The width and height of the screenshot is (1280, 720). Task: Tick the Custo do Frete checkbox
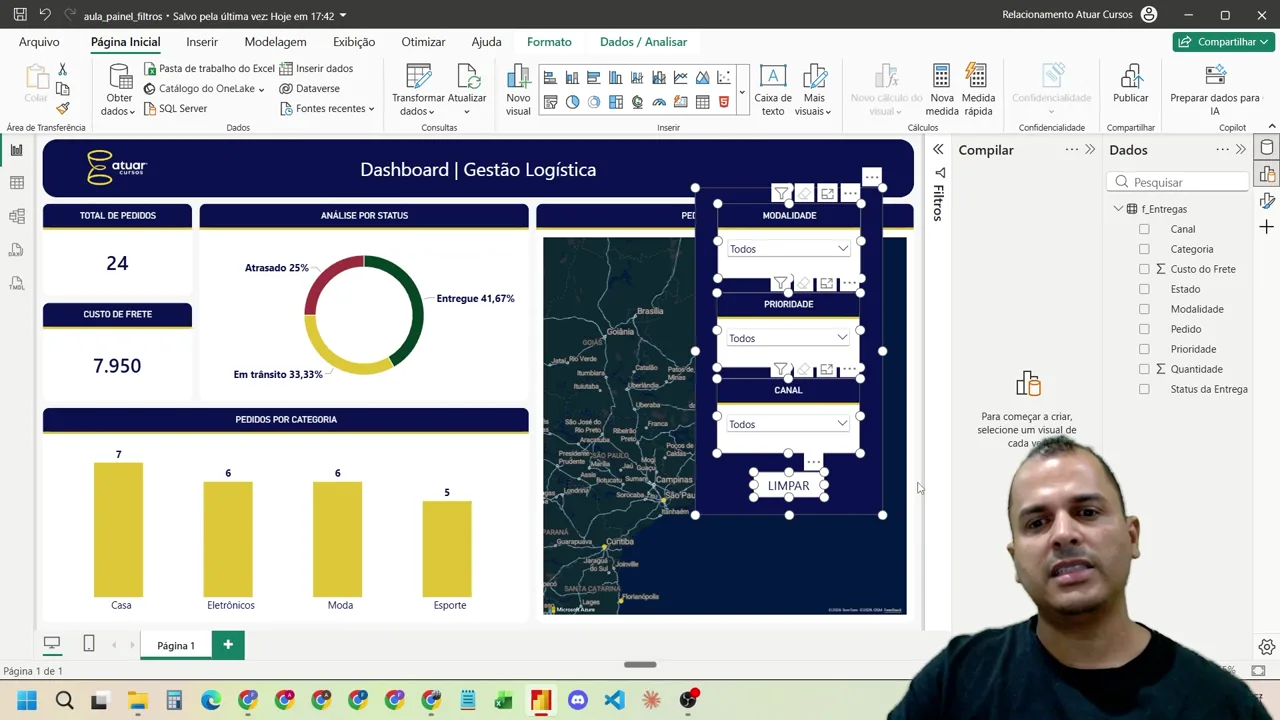pos(1144,269)
